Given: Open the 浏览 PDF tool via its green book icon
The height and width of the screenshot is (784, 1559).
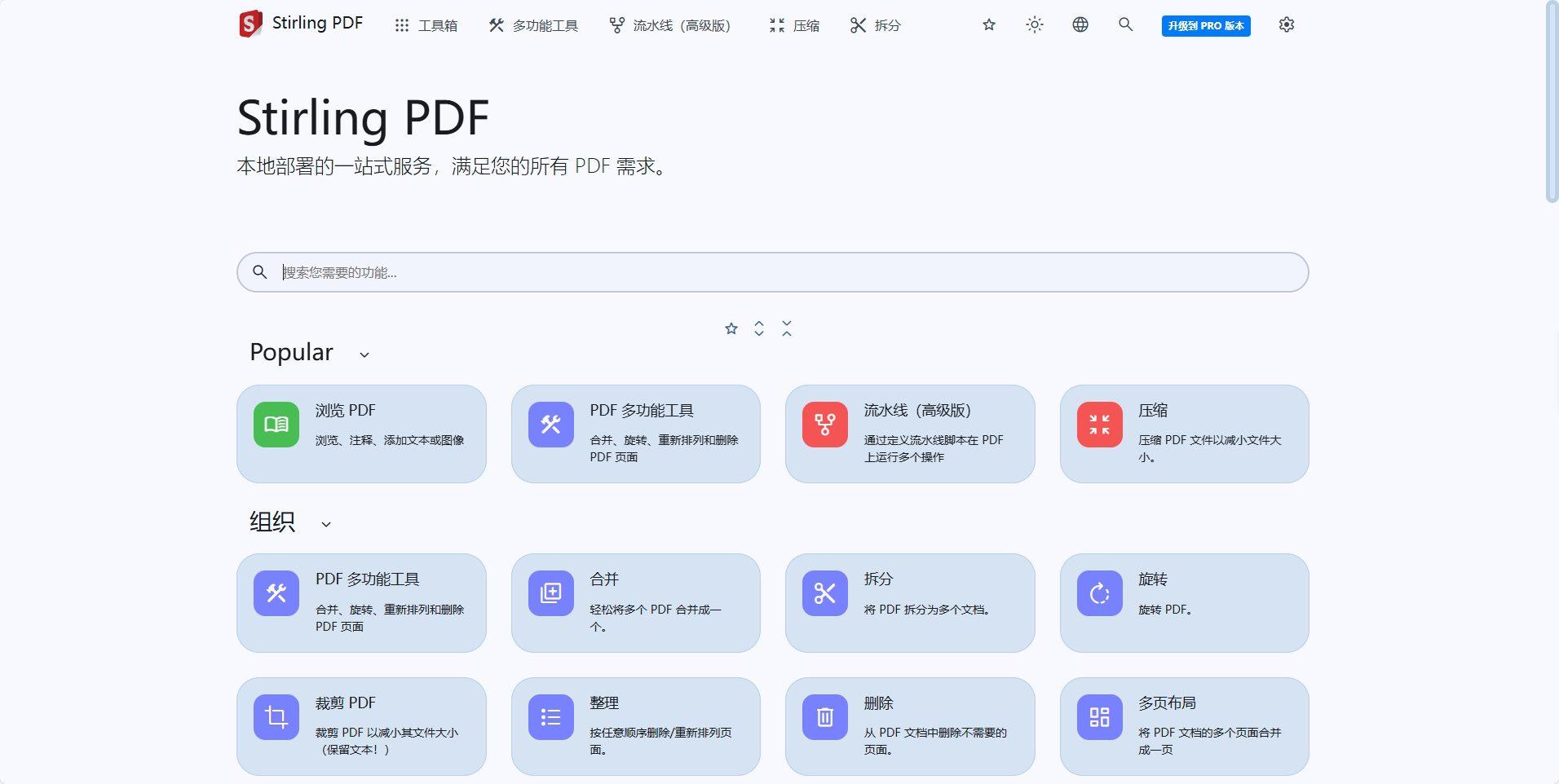Looking at the screenshot, I should [276, 425].
